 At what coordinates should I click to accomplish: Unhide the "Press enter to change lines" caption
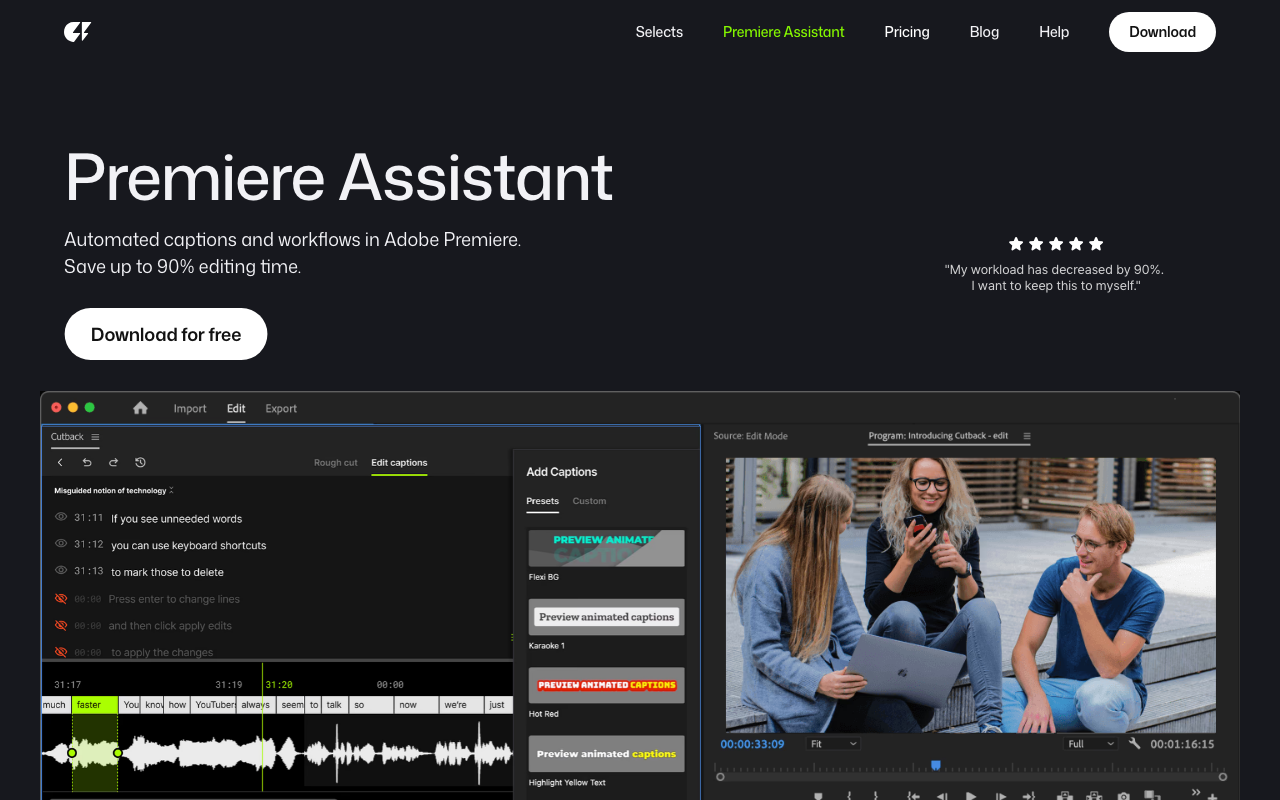(61, 598)
